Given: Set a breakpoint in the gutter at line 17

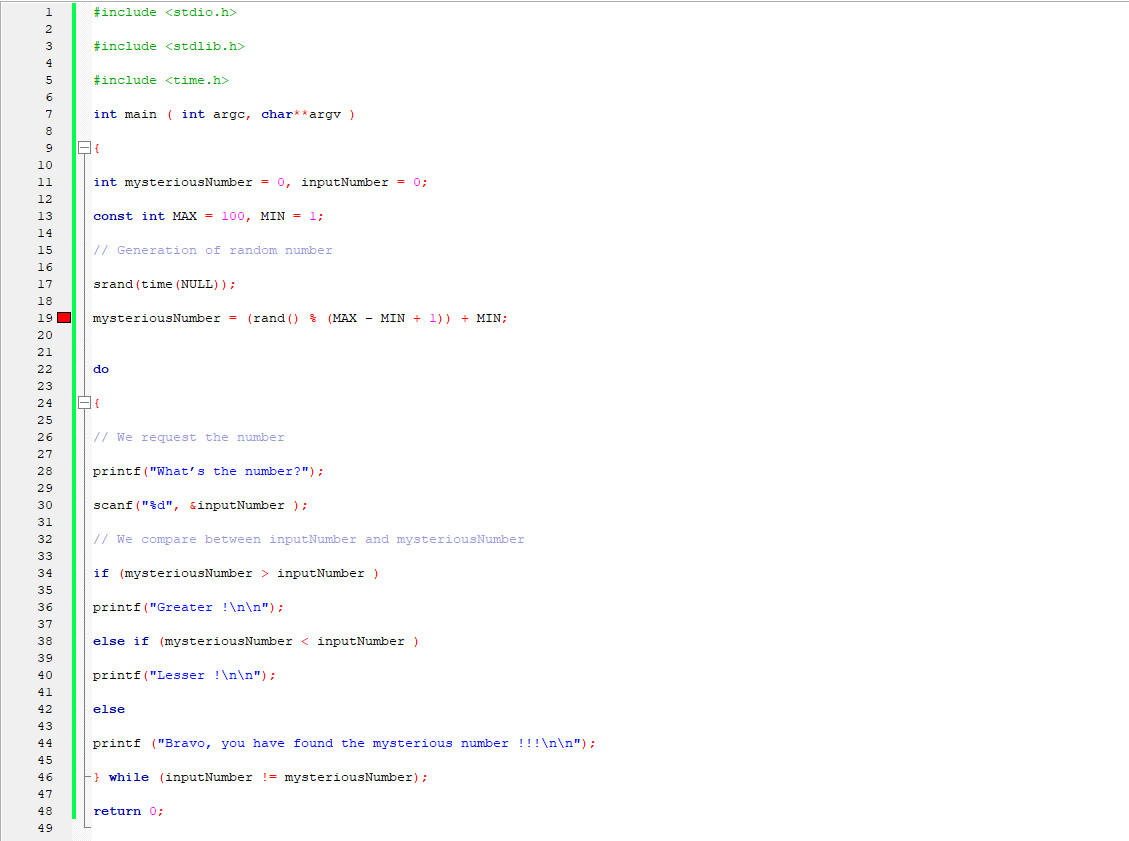Looking at the screenshot, I should (x=63, y=283).
